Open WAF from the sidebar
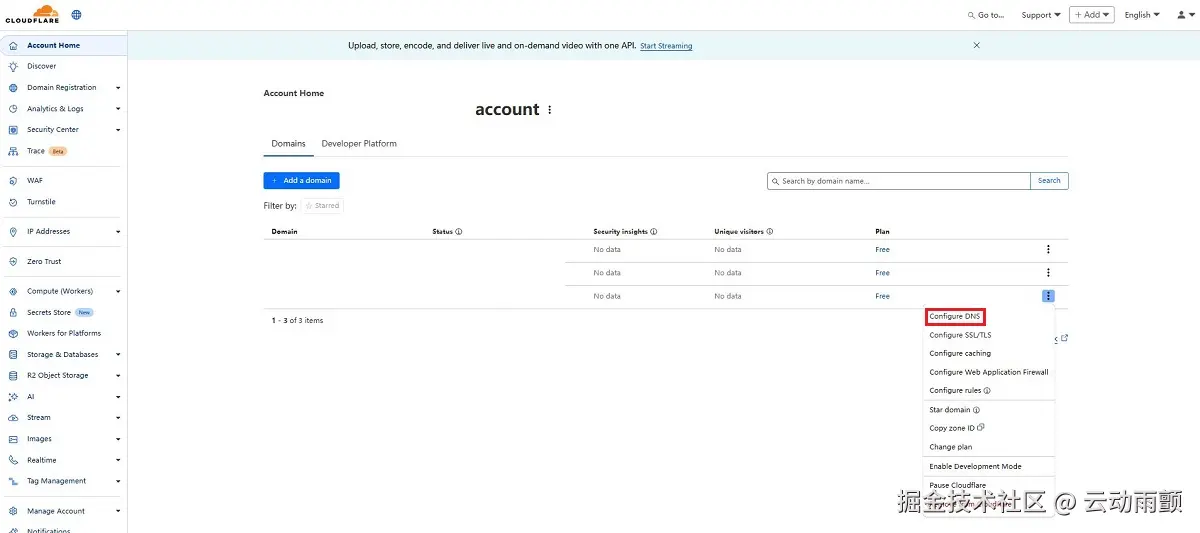Viewport: 1200px width, 533px height. pyautogui.click(x=35, y=181)
